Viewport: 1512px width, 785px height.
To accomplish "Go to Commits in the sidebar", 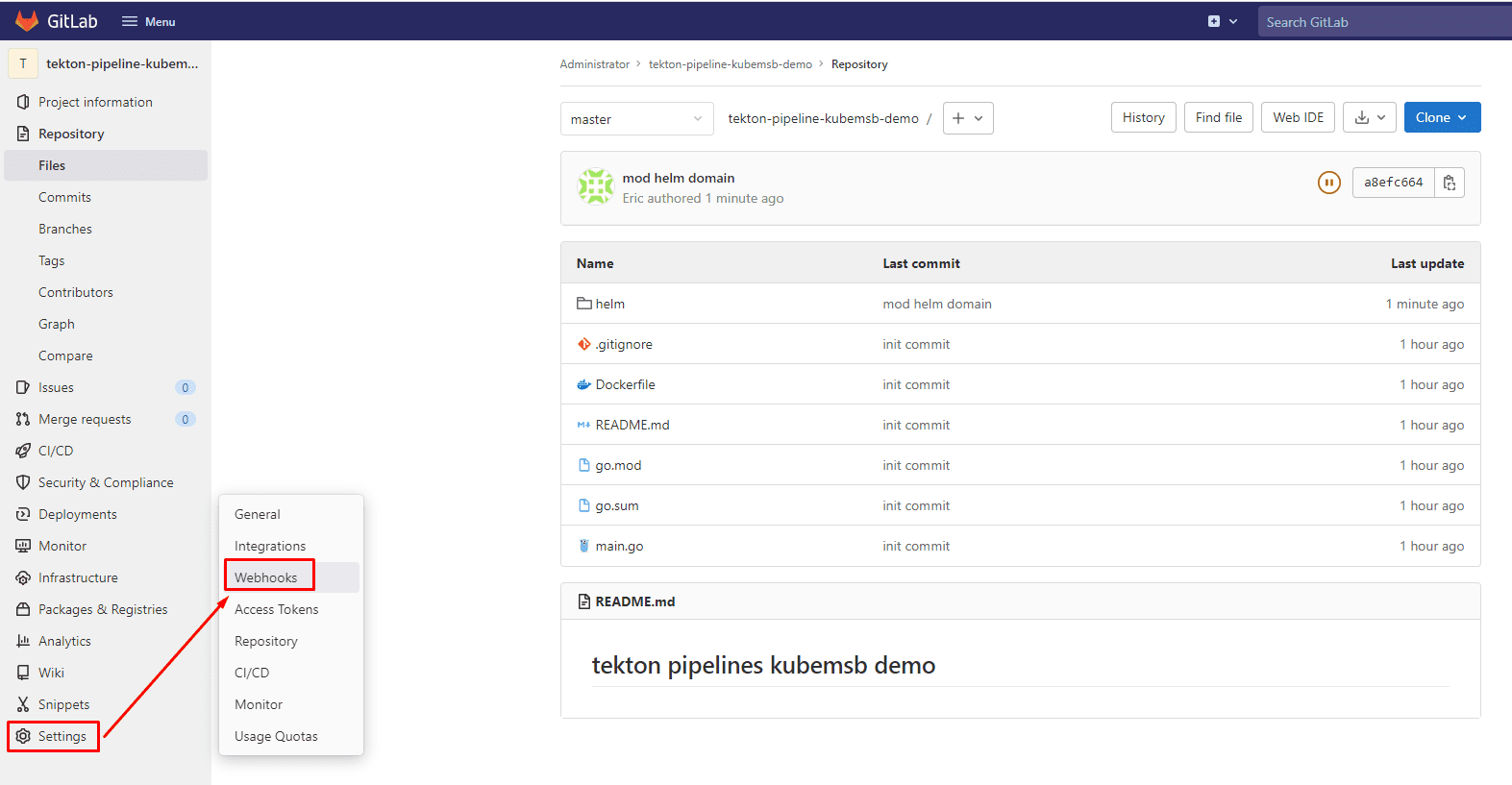I will coord(64,197).
